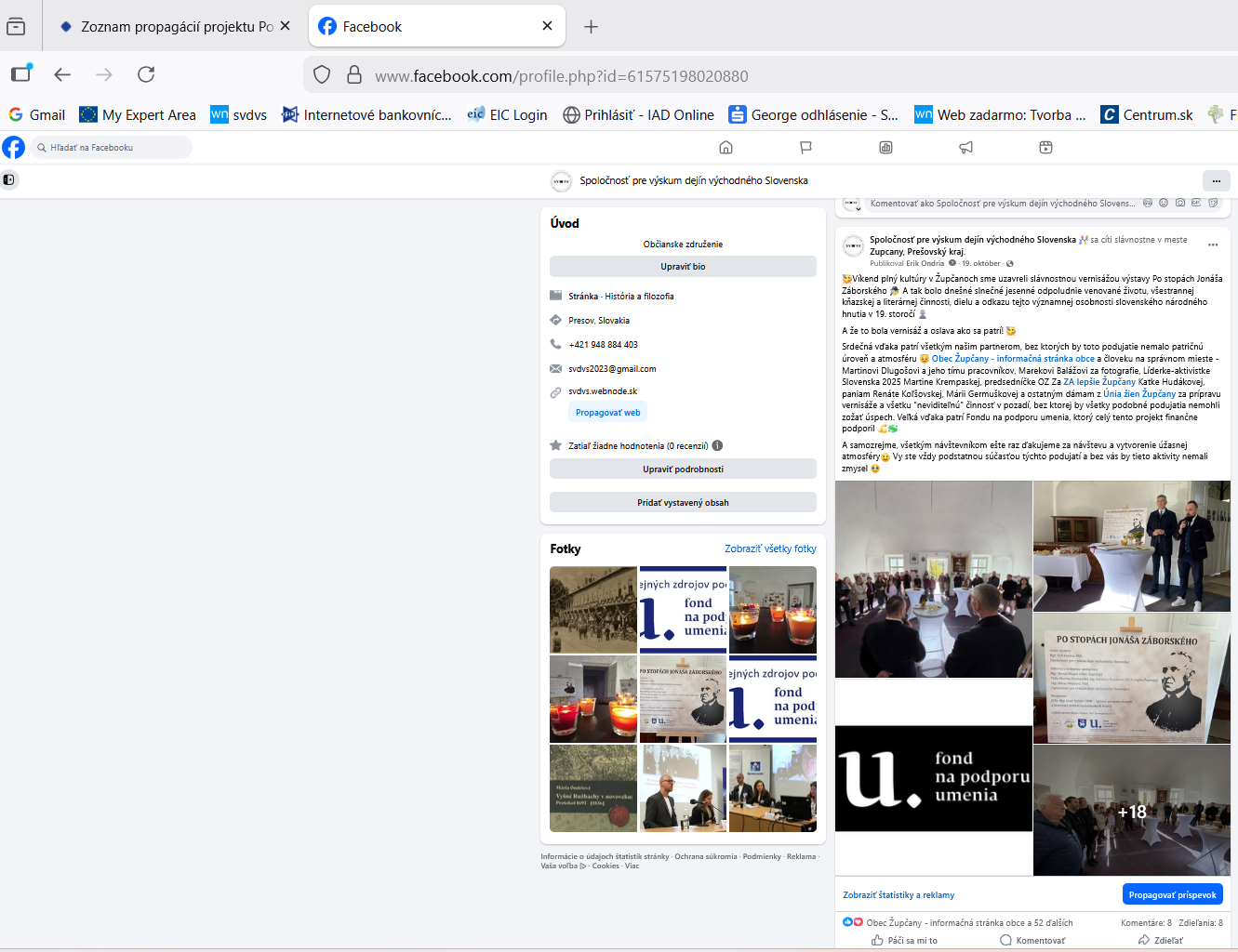This screenshot has height=952, width=1238.
Task: Click the Upraviť bio button
Action: pos(683,267)
